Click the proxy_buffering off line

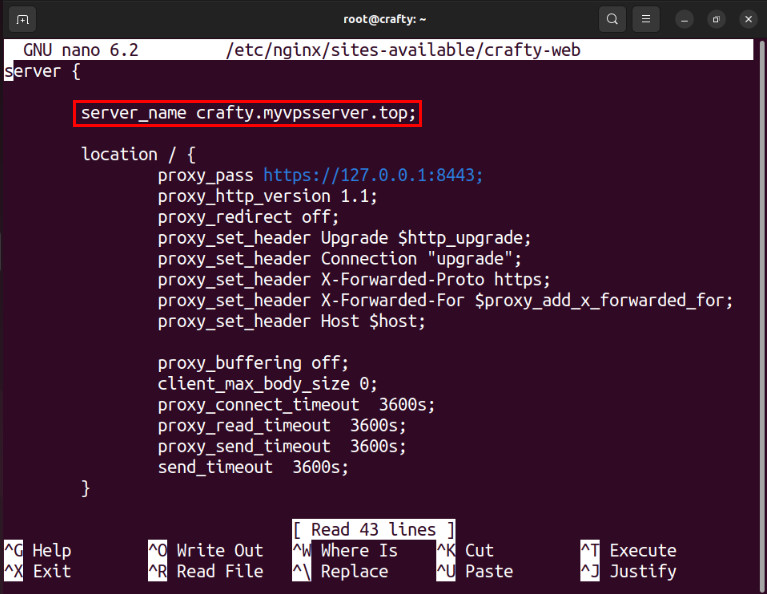click(x=253, y=363)
